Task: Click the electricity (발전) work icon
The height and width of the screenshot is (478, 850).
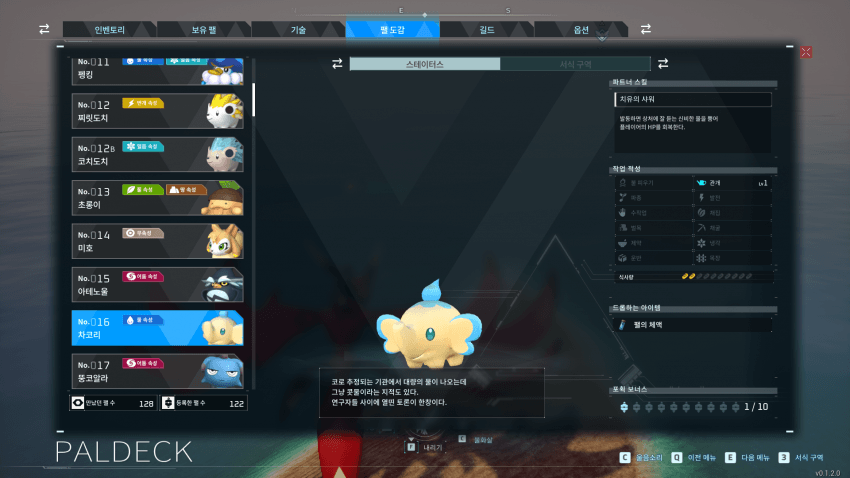Action: [x=701, y=198]
